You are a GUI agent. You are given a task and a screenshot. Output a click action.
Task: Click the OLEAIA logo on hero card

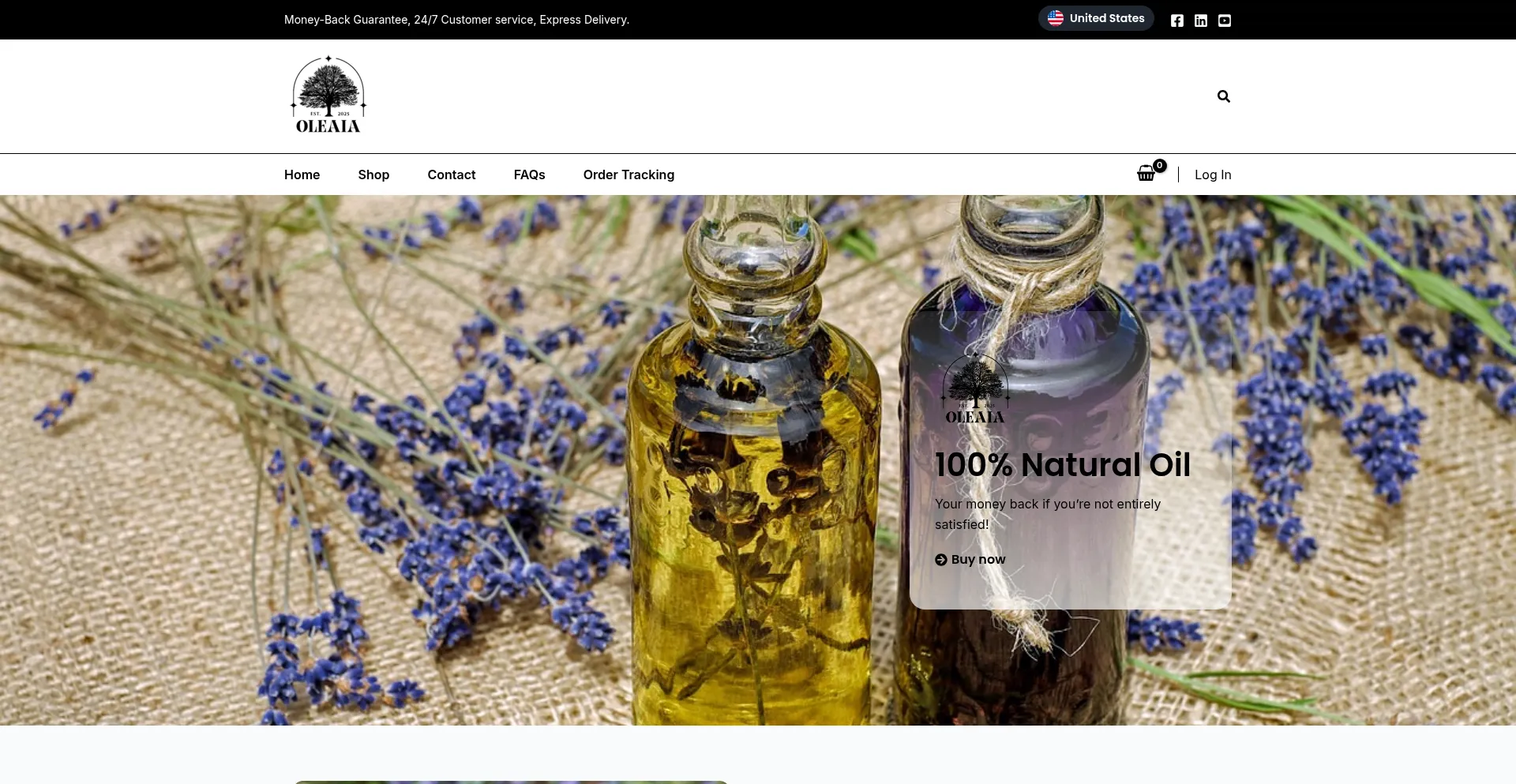[x=975, y=389]
